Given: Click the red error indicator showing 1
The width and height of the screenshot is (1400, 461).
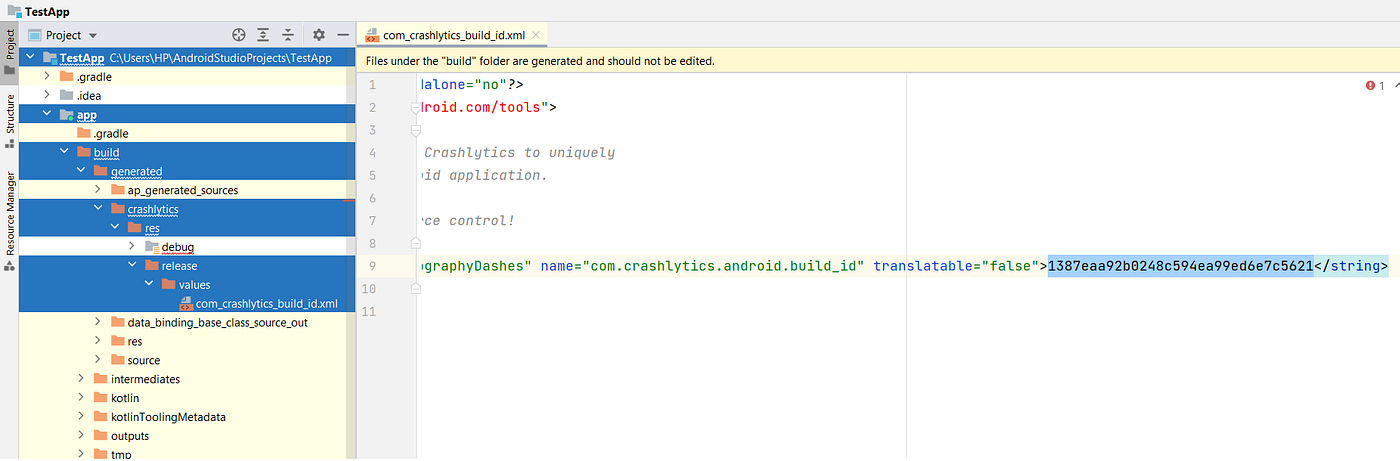Looking at the screenshot, I should coord(1375,86).
